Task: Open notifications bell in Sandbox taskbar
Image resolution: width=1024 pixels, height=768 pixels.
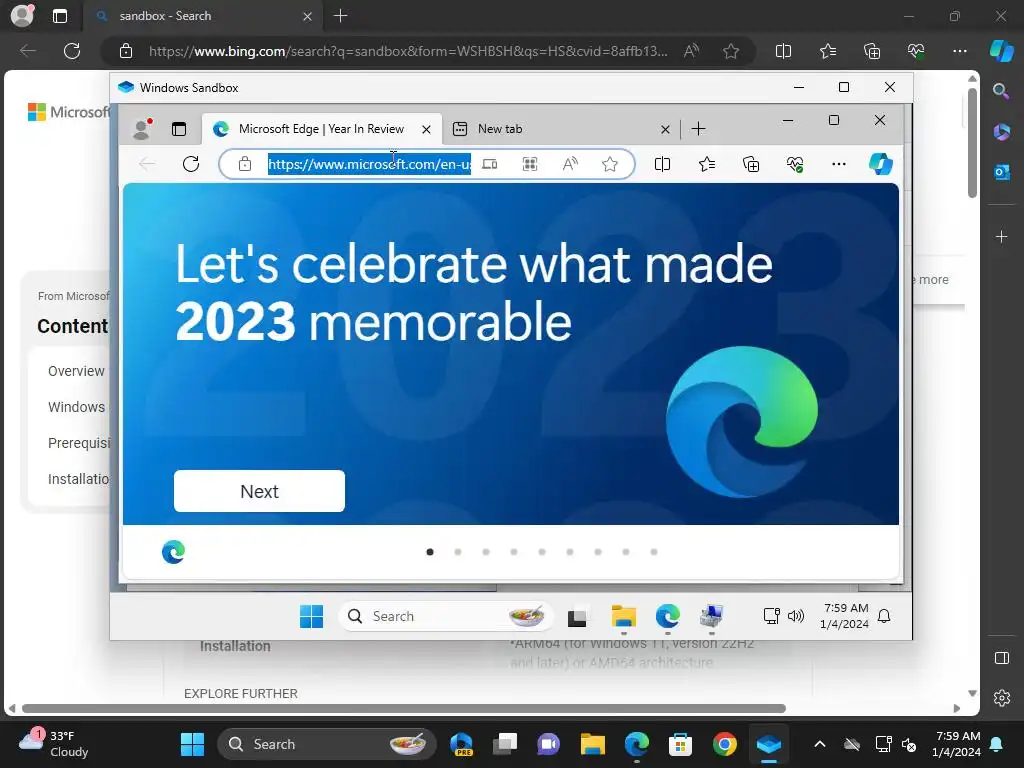Action: [884, 616]
